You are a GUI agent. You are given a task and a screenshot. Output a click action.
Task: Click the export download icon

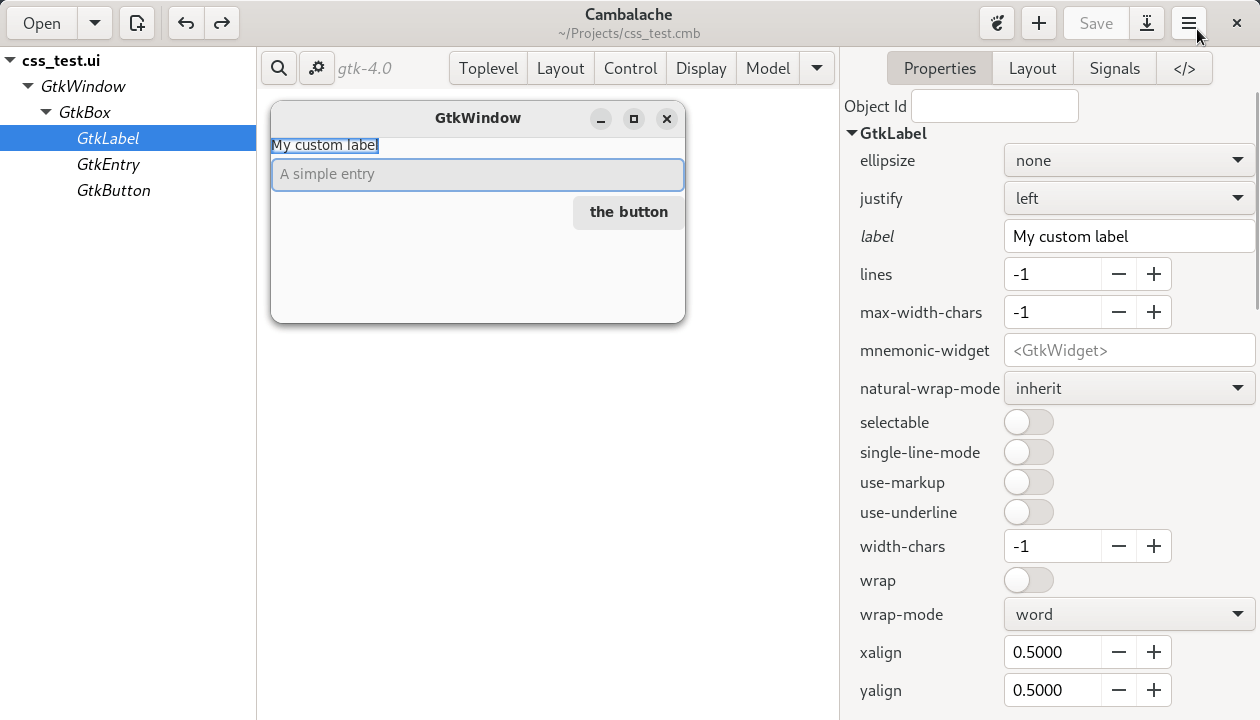pos(1147,23)
